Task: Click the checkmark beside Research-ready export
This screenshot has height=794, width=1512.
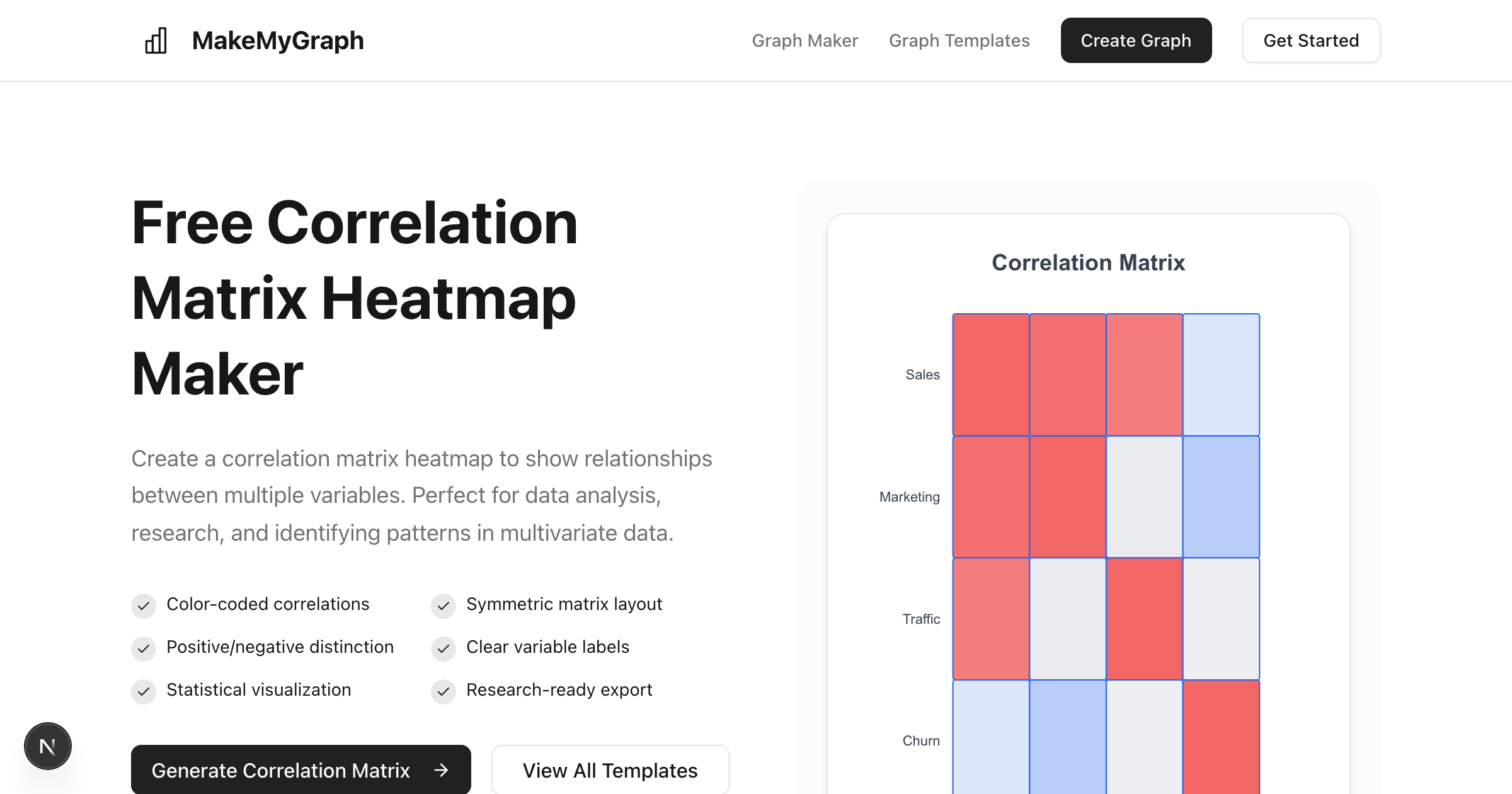Action: pos(444,691)
